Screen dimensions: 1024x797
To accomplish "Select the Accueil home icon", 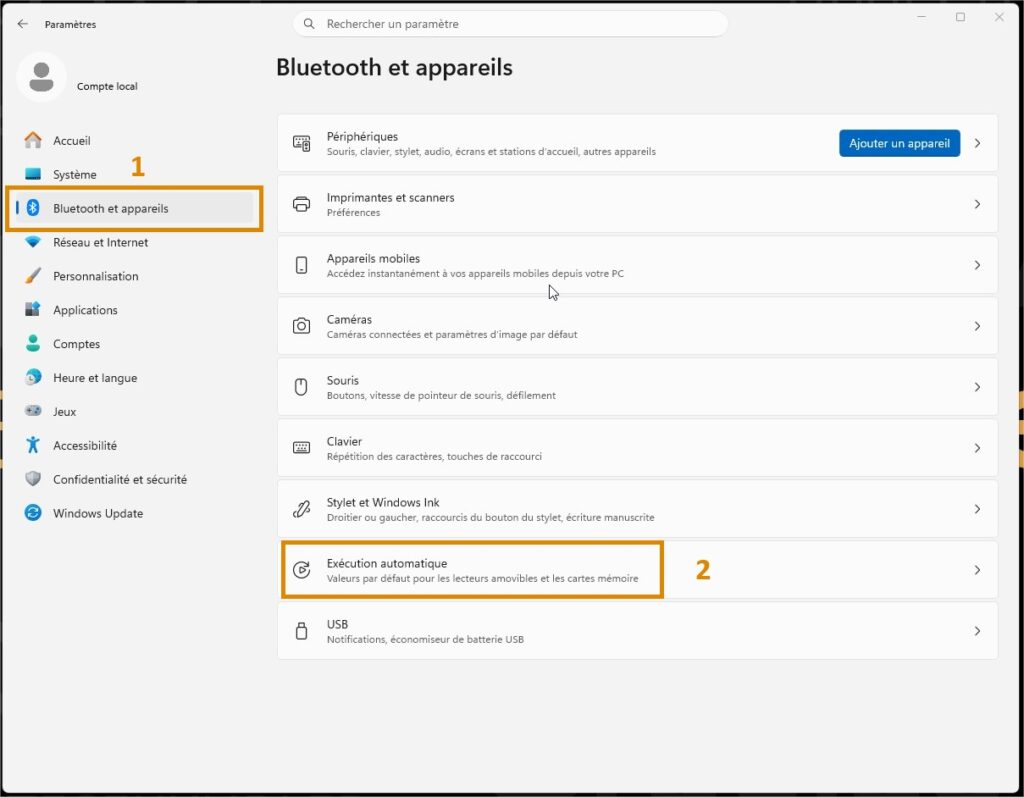I will click(x=33, y=140).
